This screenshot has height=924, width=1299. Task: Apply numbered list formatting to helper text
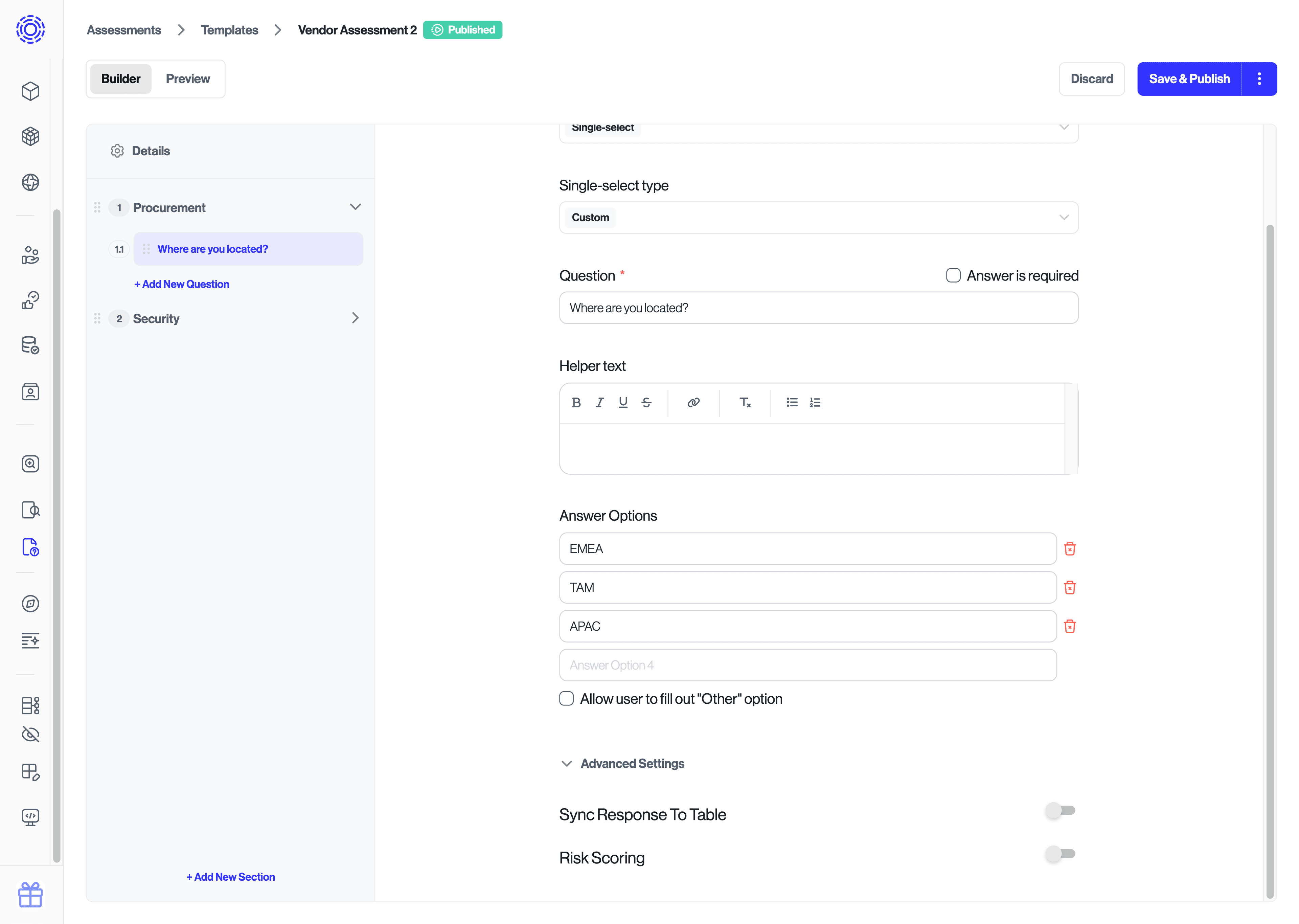pos(815,402)
